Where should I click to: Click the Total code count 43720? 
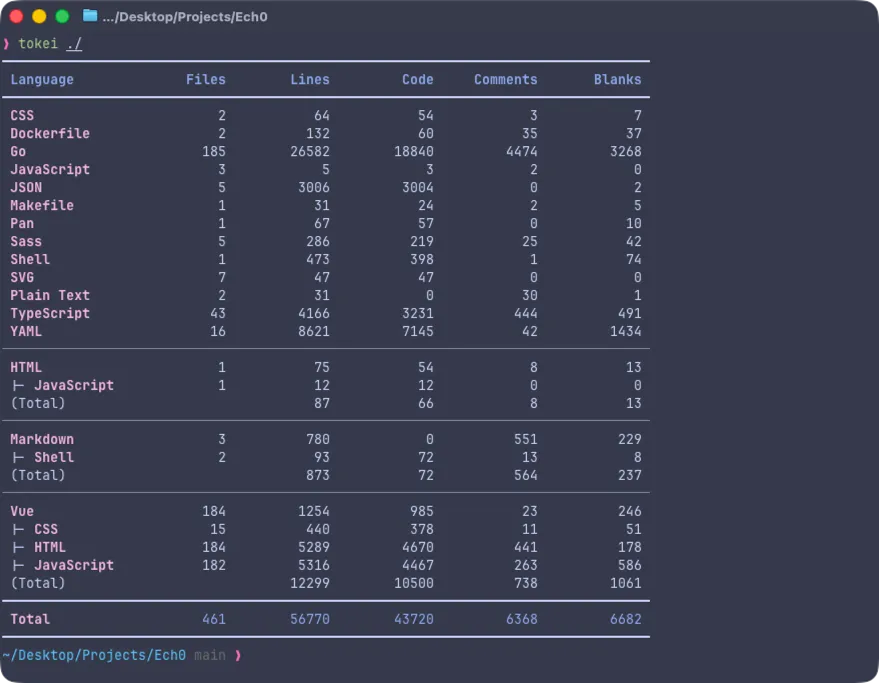point(413,619)
